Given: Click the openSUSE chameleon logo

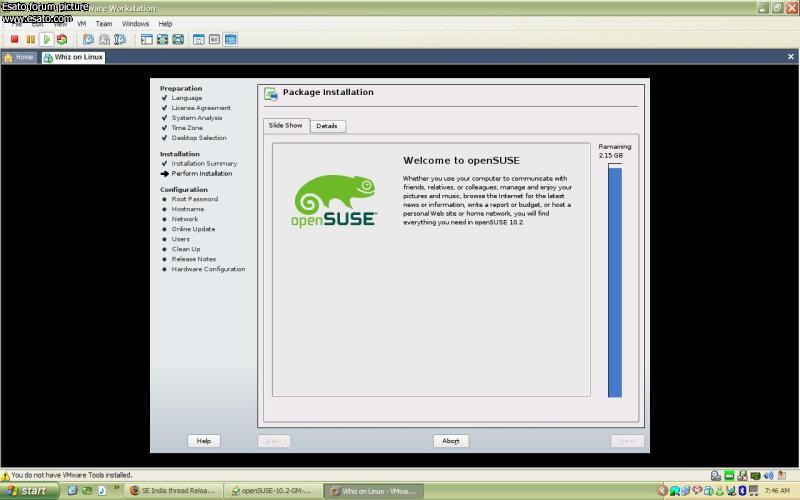Looking at the screenshot, I should 334,201.
